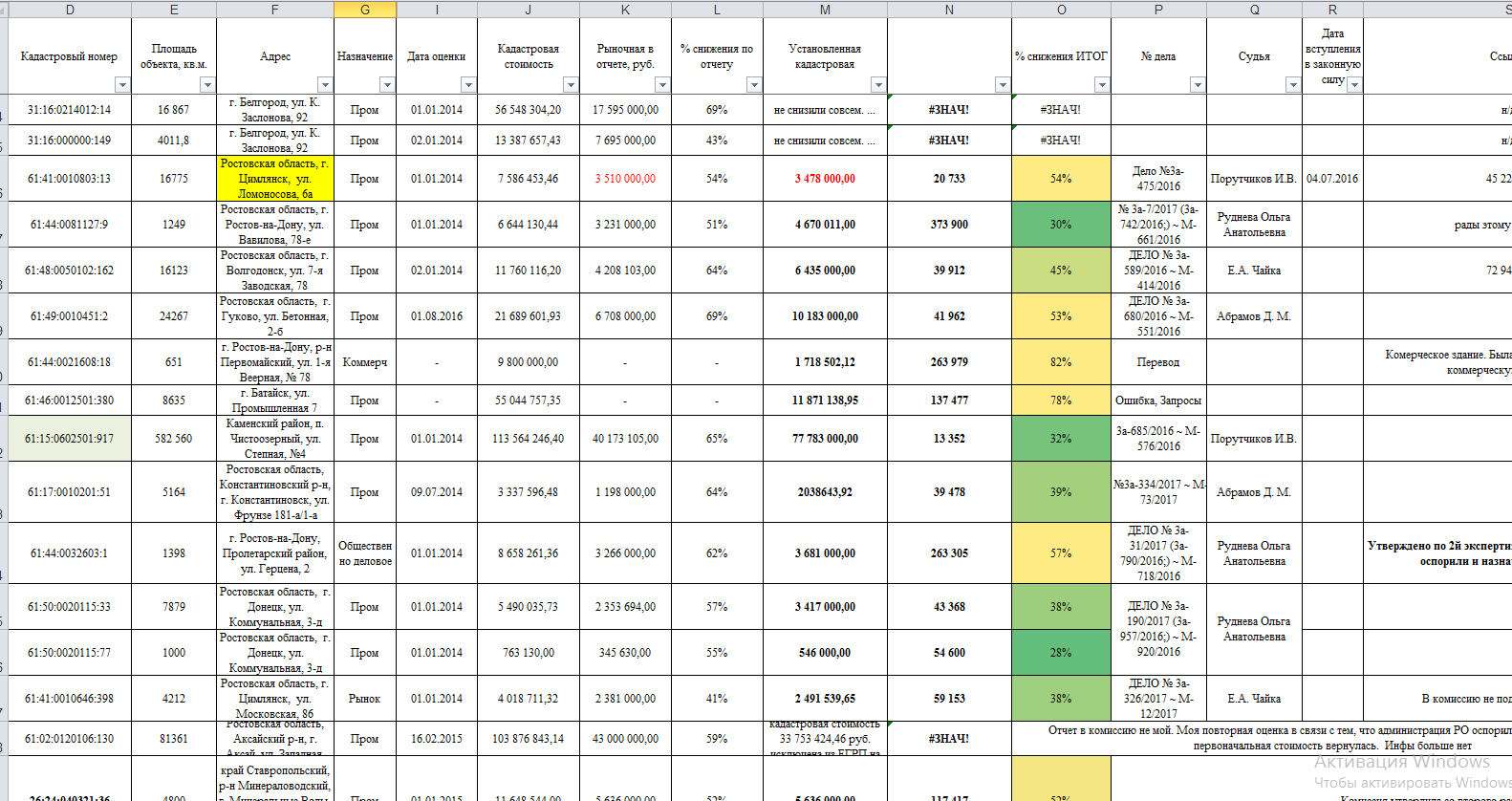This screenshot has width=1512, height=801.
Task: Expand filter arrow for Площадь объекта column
Action: [206, 85]
